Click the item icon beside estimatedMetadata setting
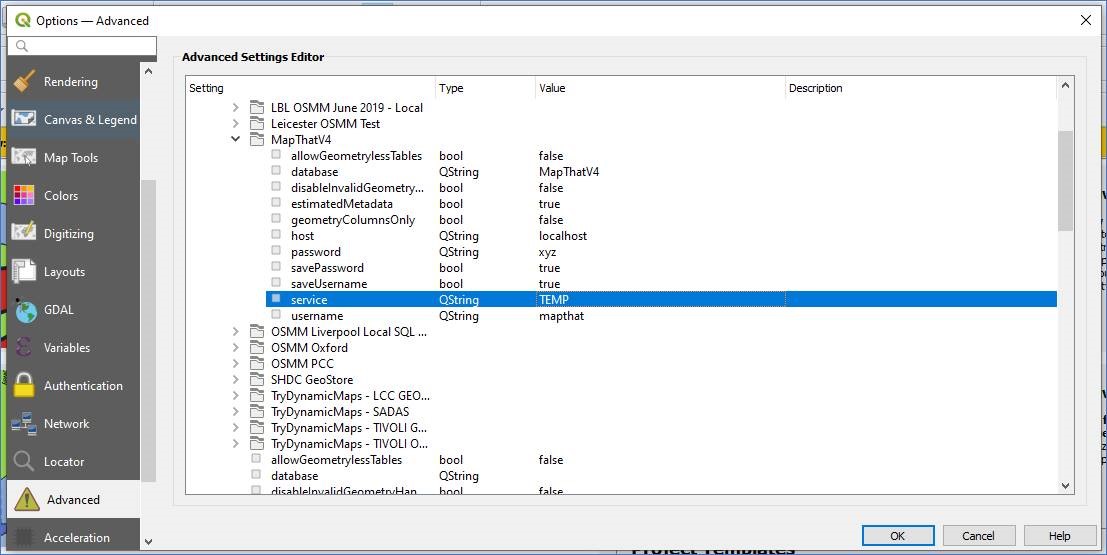This screenshot has height=555, width=1107. [x=276, y=203]
